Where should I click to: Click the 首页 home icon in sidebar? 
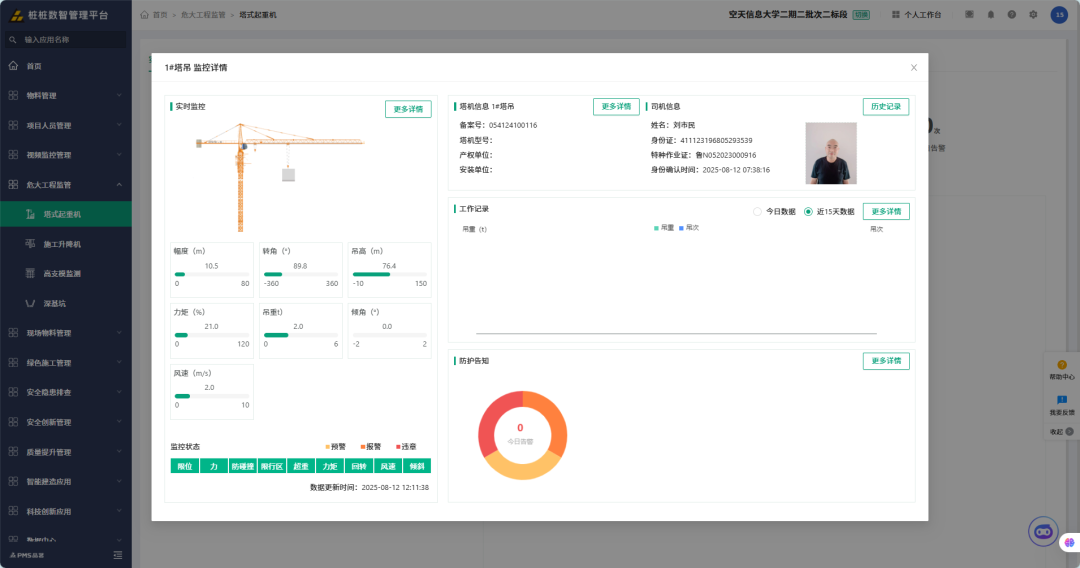point(13,66)
